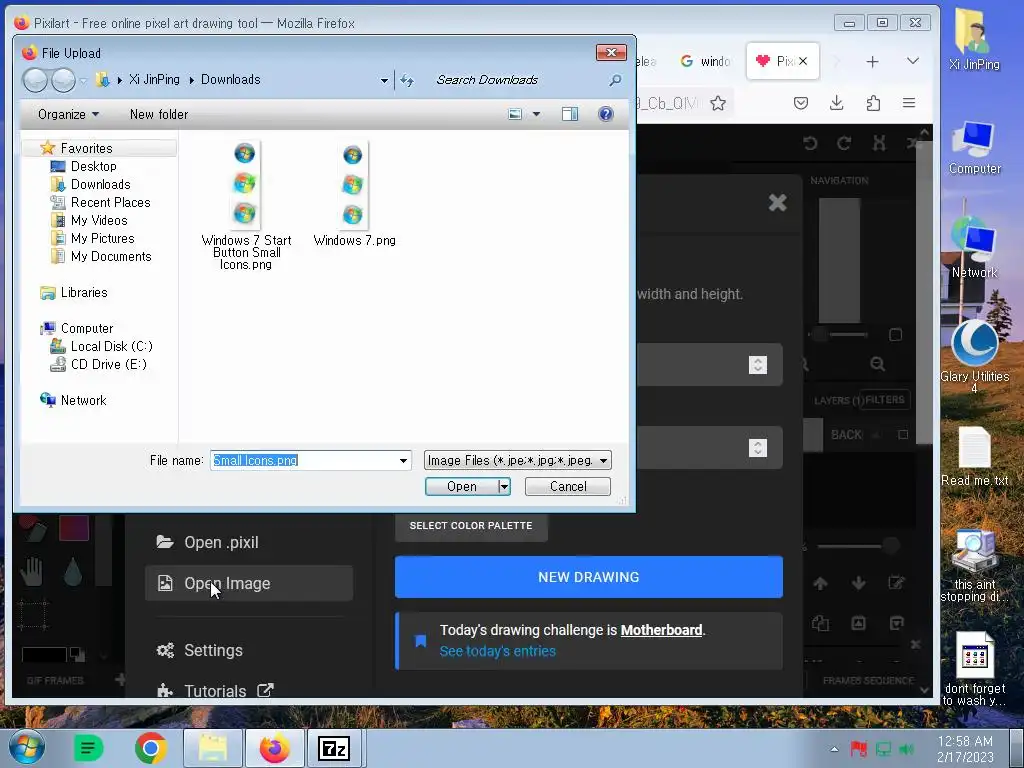This screenshot has height=768, width=1024.
Task: Click Pixilart redo icon
Action: point(844,143)
